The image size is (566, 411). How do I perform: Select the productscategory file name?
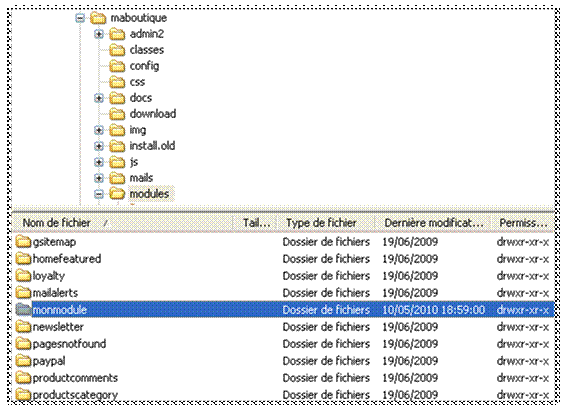point(75,395)
